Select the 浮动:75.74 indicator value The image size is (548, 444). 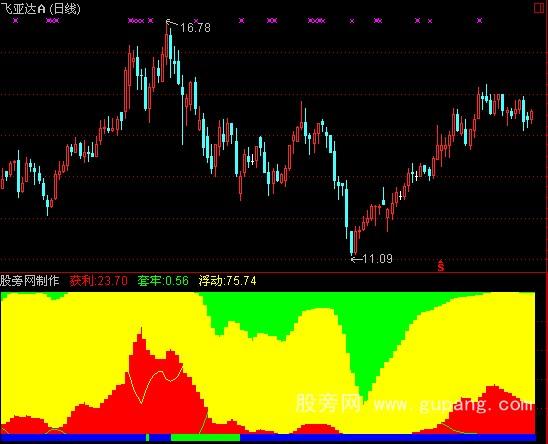click(x=228, y=281)
